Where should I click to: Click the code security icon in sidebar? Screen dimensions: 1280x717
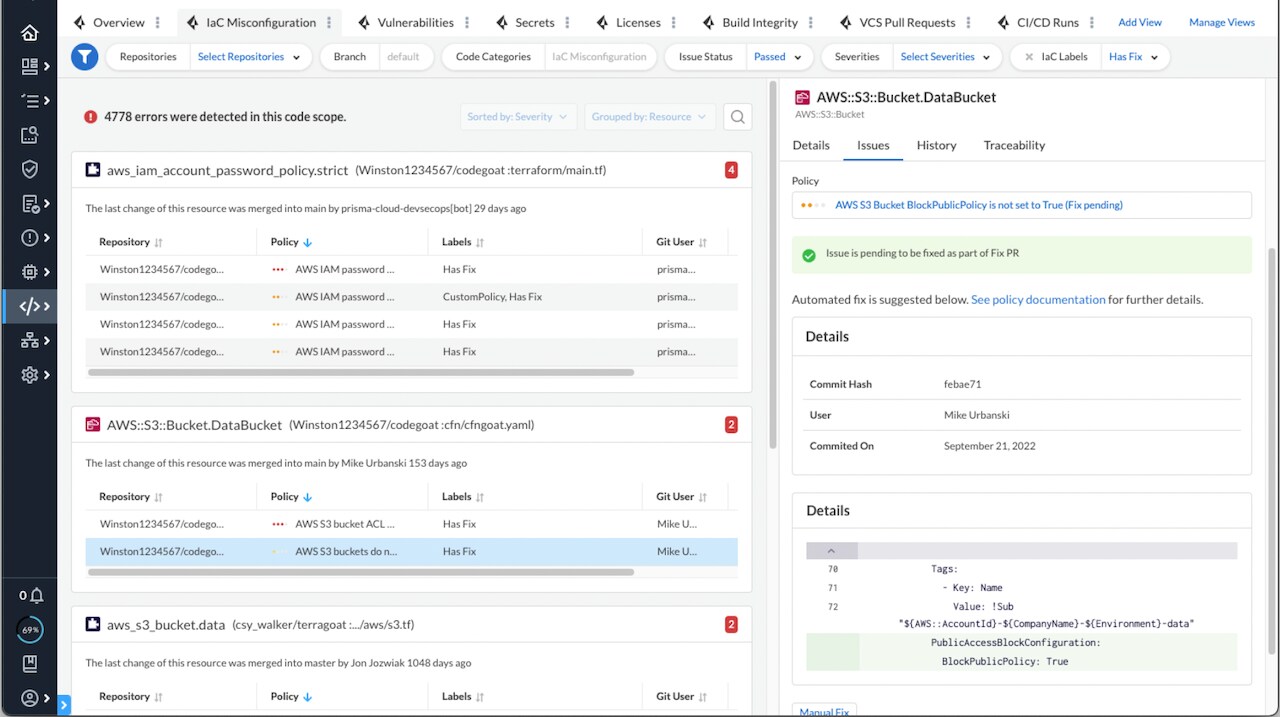pos(30,306)
